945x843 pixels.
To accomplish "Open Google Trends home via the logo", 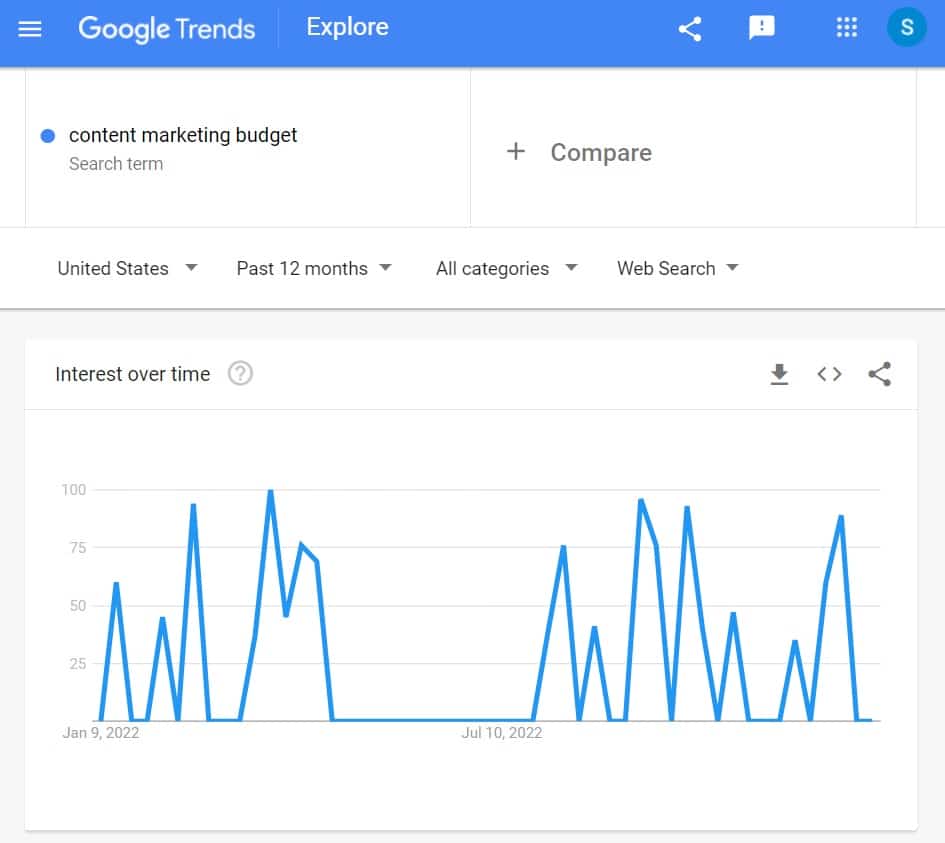I will tap(166, 29).
